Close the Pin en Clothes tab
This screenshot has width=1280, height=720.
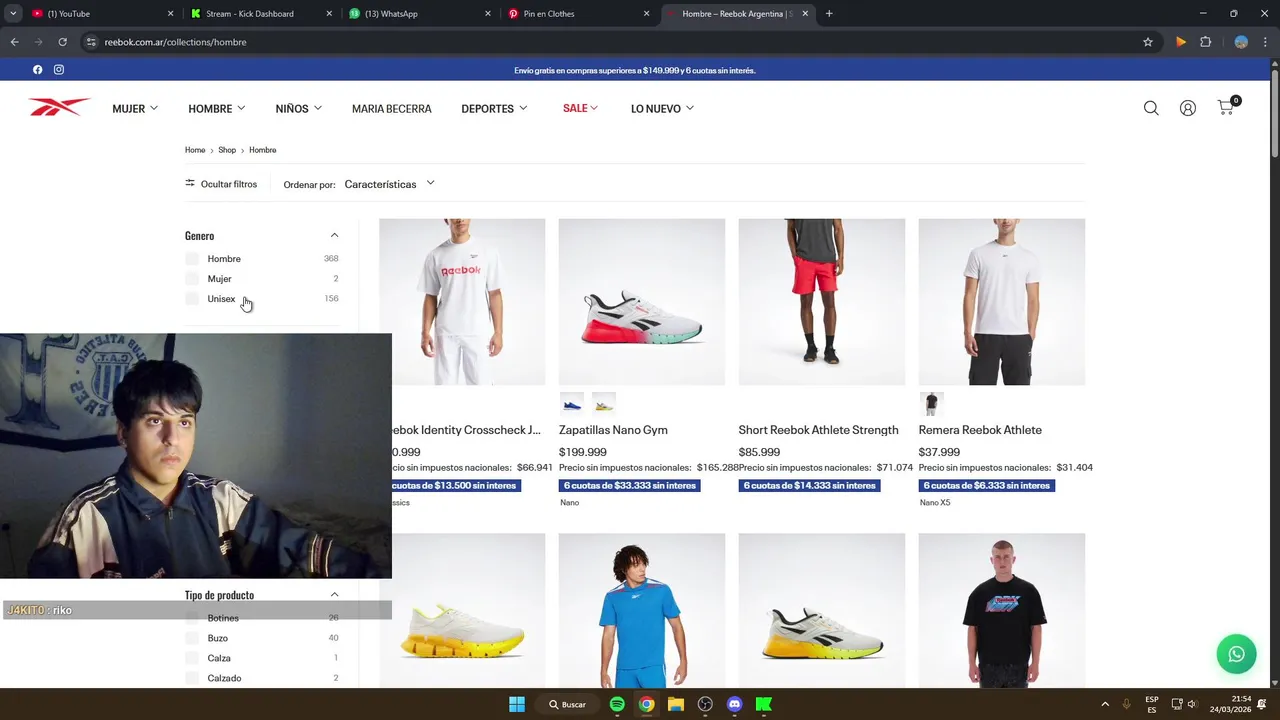646,14
